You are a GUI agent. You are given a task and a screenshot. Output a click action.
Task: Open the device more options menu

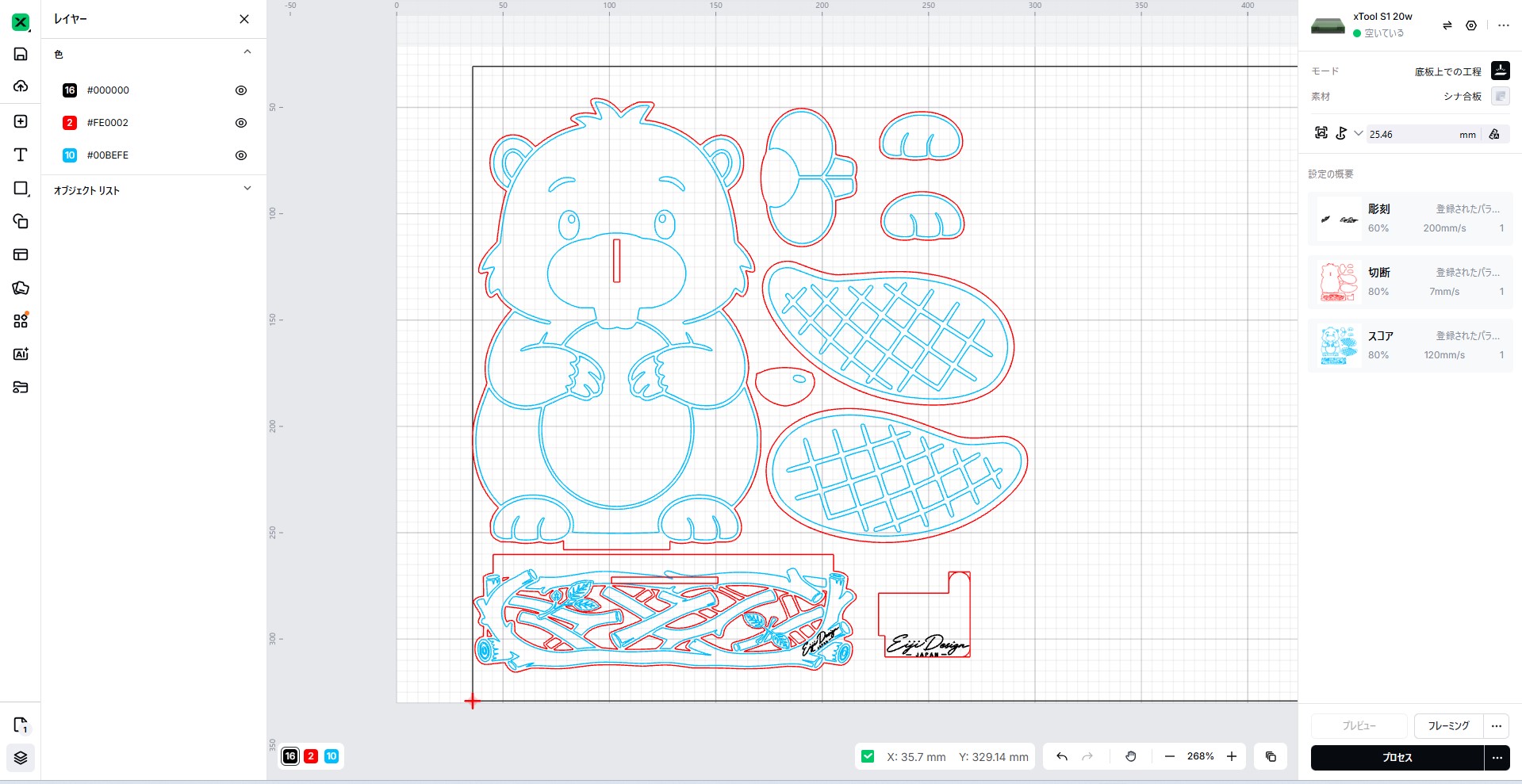pyautogui.click(x=1503, y=25)
